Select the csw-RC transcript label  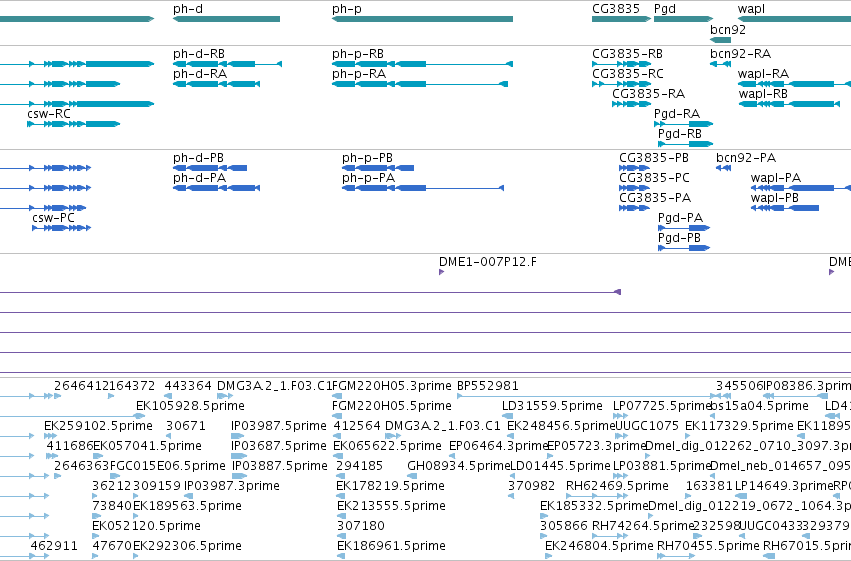tap(49, 114)
